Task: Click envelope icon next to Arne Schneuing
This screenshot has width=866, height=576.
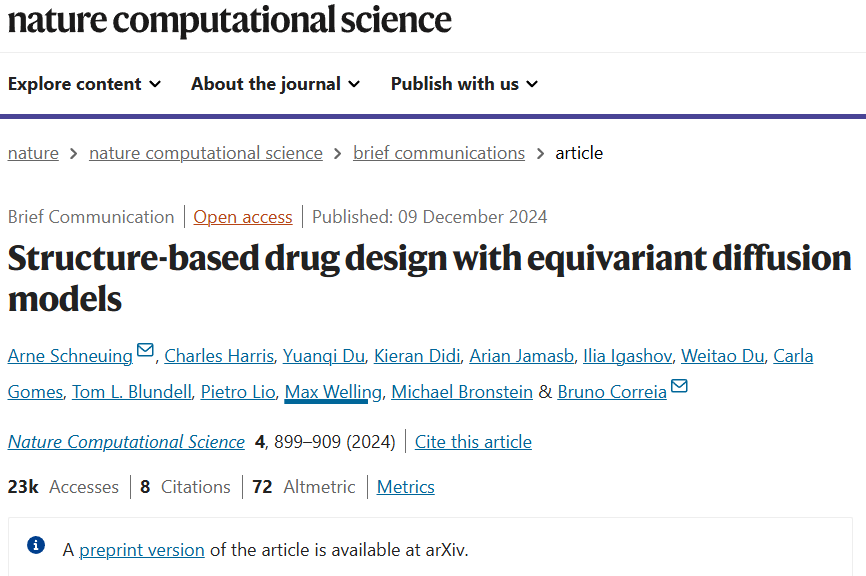Action: [146, 351]
